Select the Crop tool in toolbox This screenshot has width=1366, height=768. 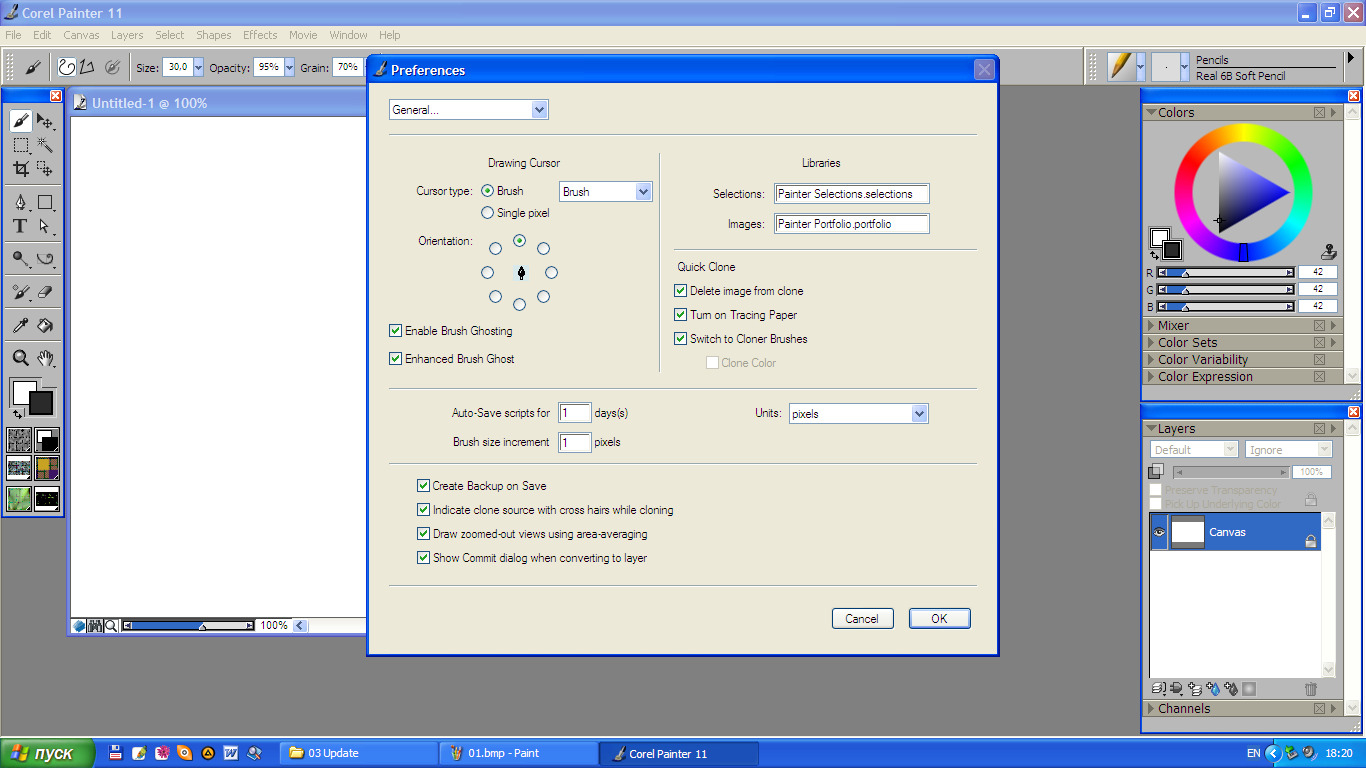pos(20,169)
